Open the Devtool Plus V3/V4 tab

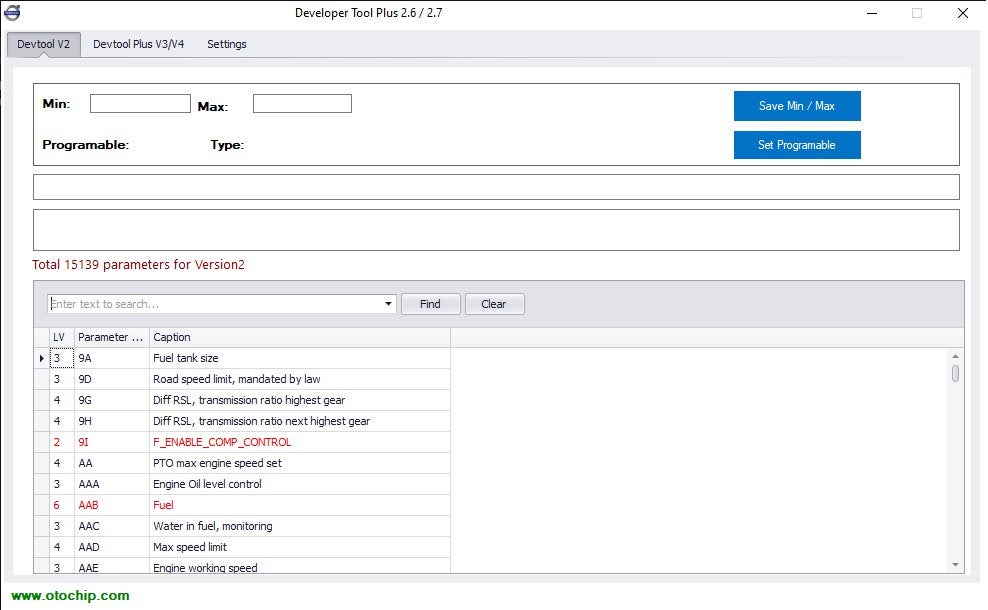pyautogui.click(x=139, y=44)
